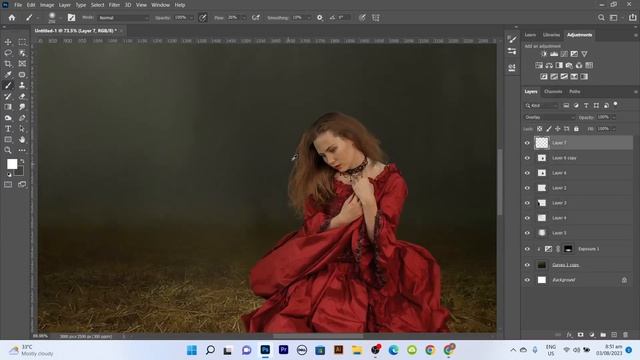The height and width of the screenshot is (360, 640).
Task: Open Photoshop search magnifier icon
Action: [601, 18]
